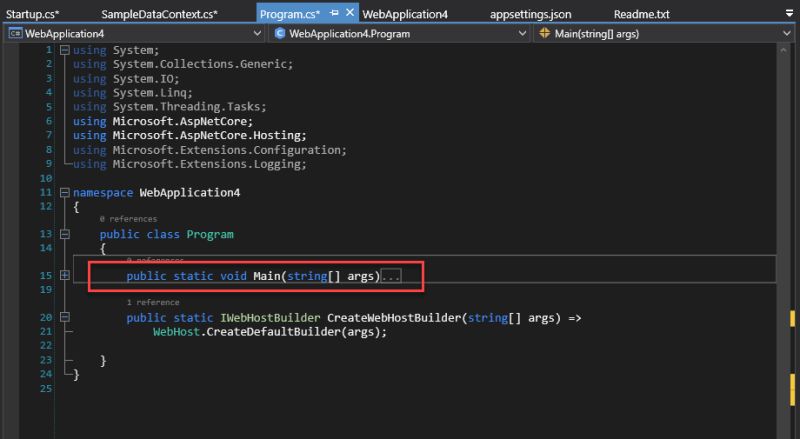
Task: Click the collapsed ellipsis after Main signature
Action: coord(391,276)
